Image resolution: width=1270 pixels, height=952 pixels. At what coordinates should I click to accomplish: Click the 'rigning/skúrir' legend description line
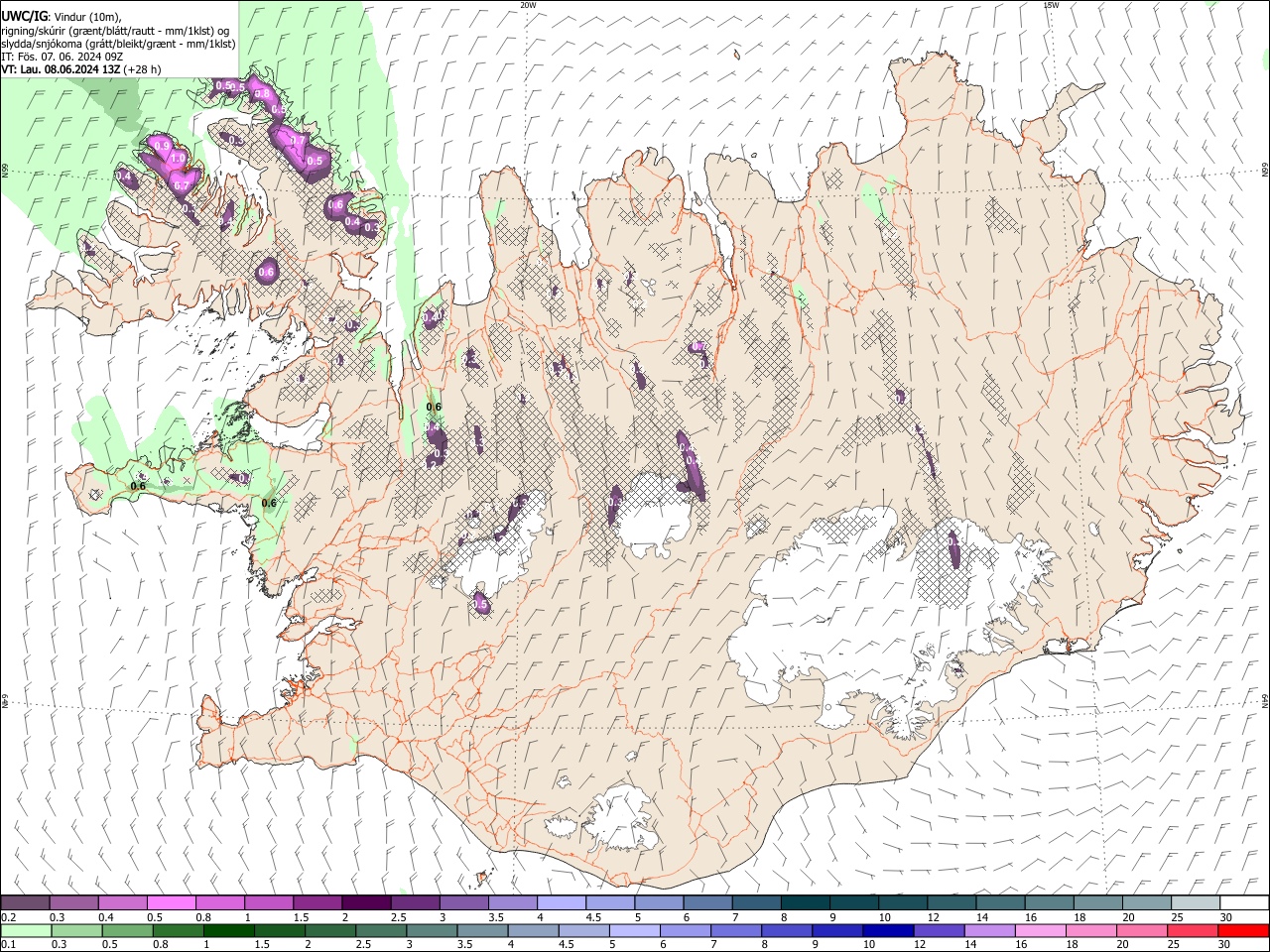tap(117, 31)
